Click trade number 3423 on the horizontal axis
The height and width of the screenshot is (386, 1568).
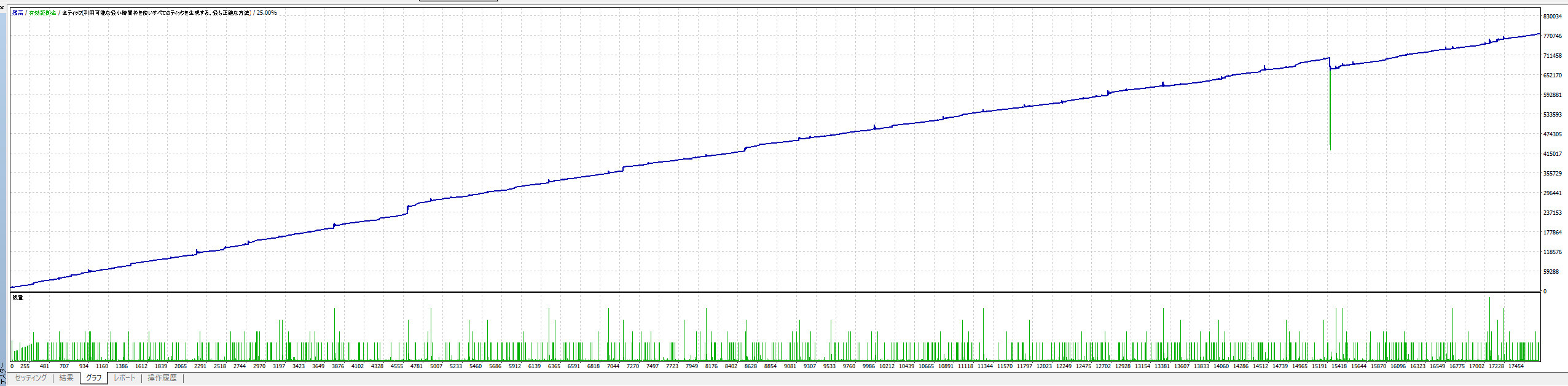[299, 366]
